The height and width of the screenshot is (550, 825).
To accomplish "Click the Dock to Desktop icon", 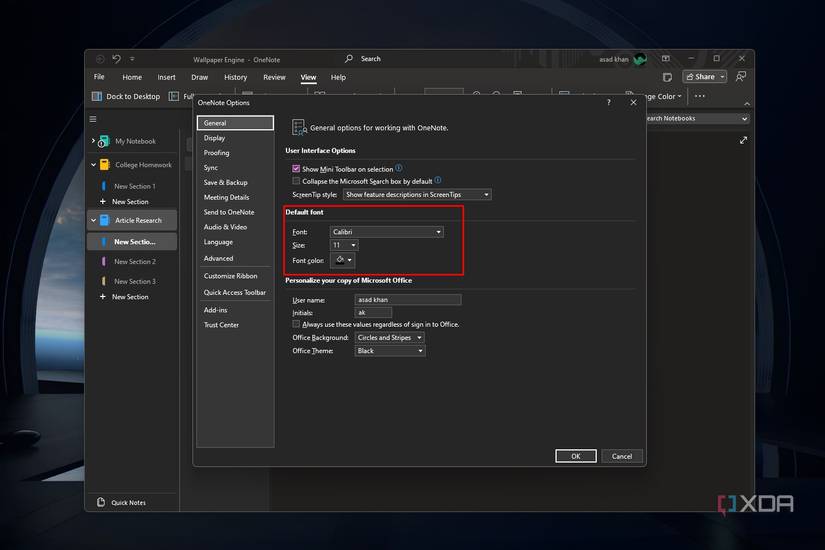I will [x=97, y=97].
